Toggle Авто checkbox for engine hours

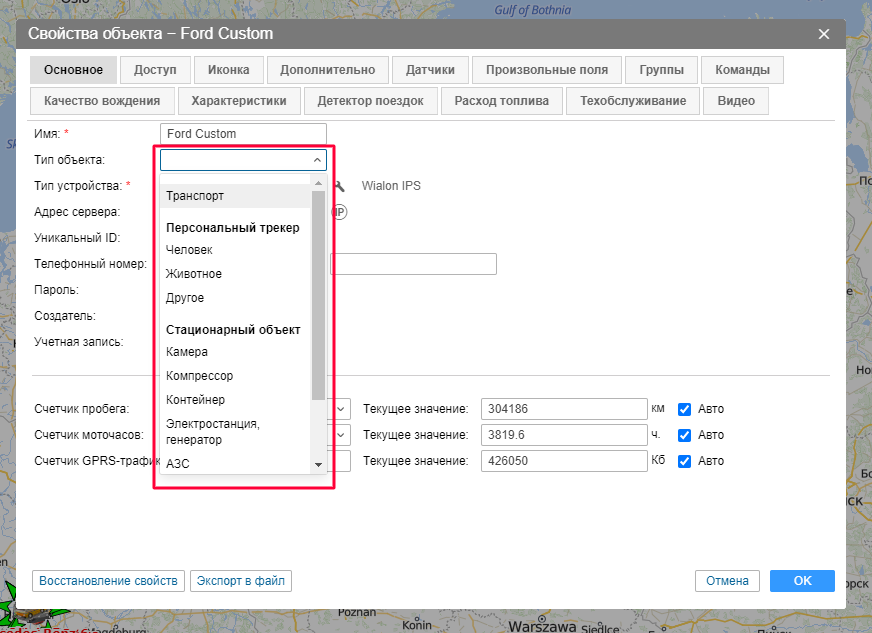[x=685, y=435]
